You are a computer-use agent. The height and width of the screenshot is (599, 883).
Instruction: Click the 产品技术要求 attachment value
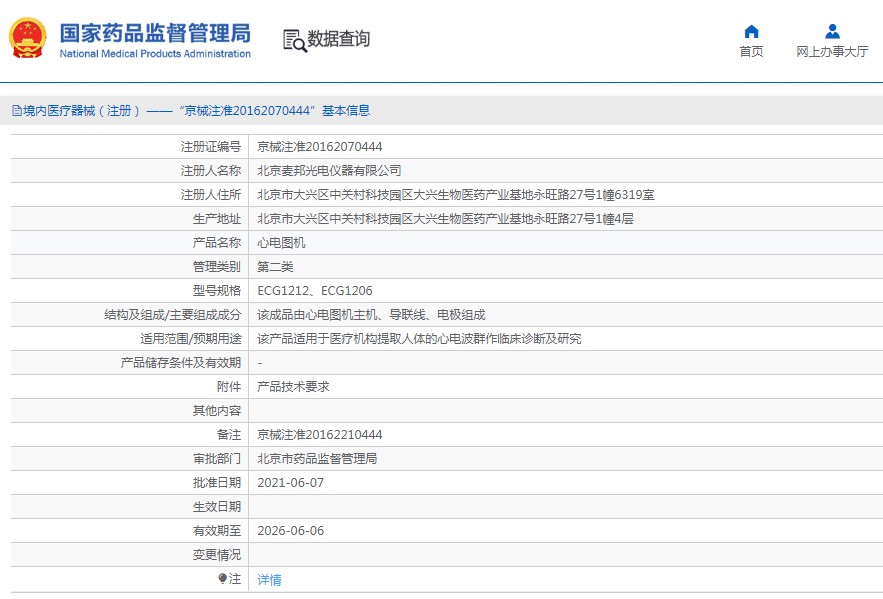(x=293, y=387)
